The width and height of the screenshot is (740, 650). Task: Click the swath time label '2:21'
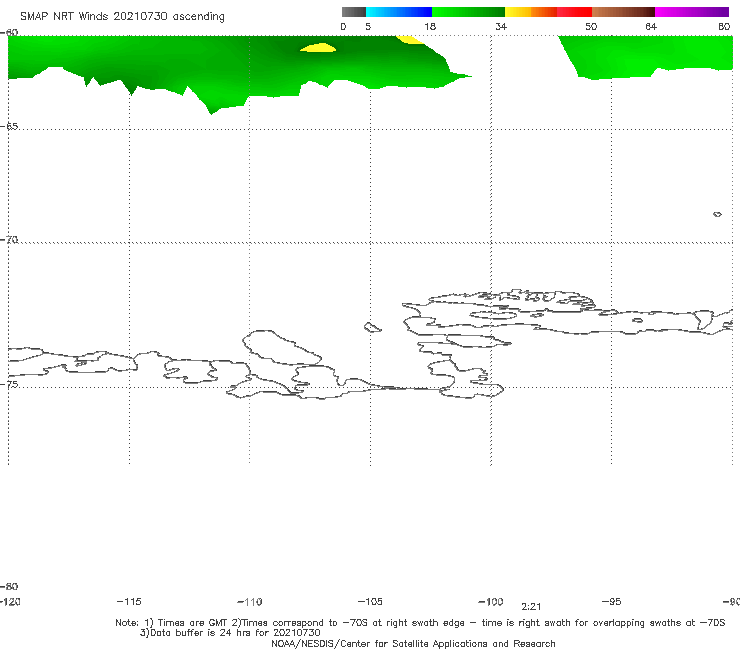coord(531,607)
